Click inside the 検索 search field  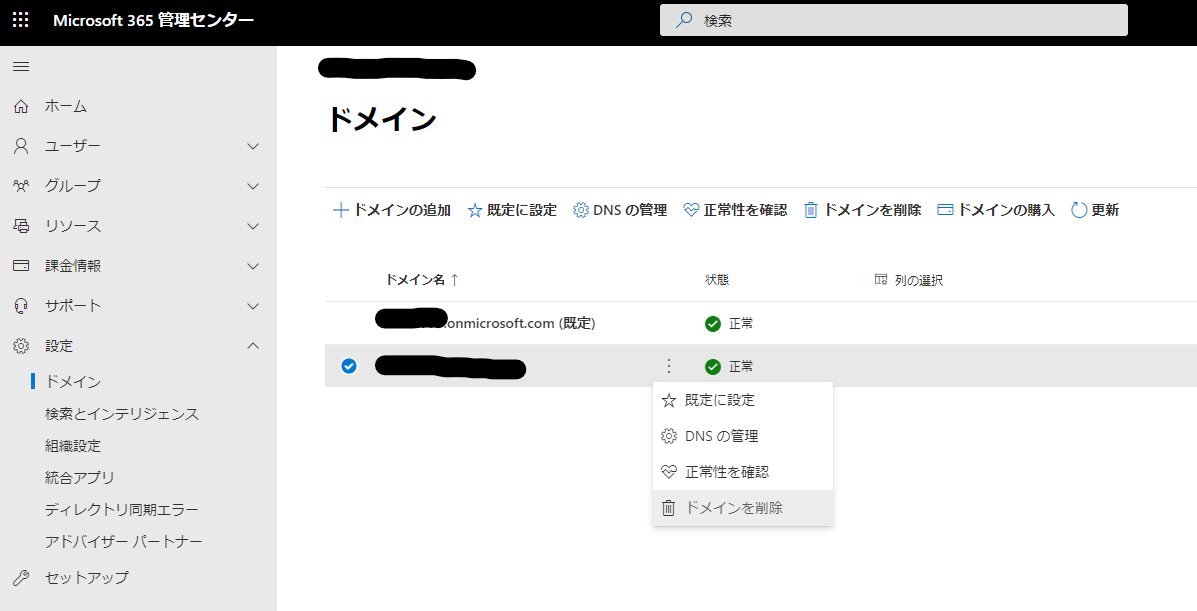[893, 21]
